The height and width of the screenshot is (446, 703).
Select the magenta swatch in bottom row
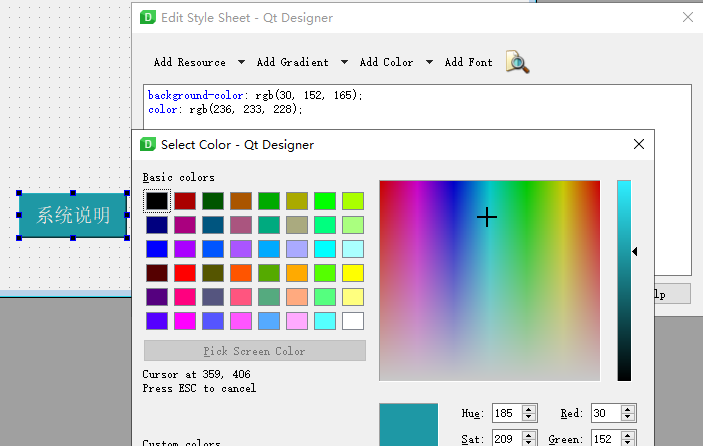pyautogui.click(x=185, y=321)
